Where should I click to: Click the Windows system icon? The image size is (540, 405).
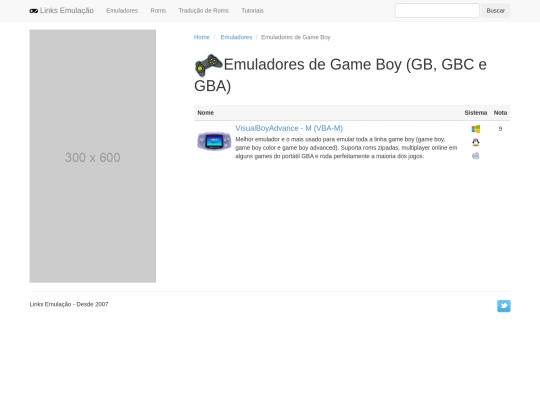pos(476,129)
